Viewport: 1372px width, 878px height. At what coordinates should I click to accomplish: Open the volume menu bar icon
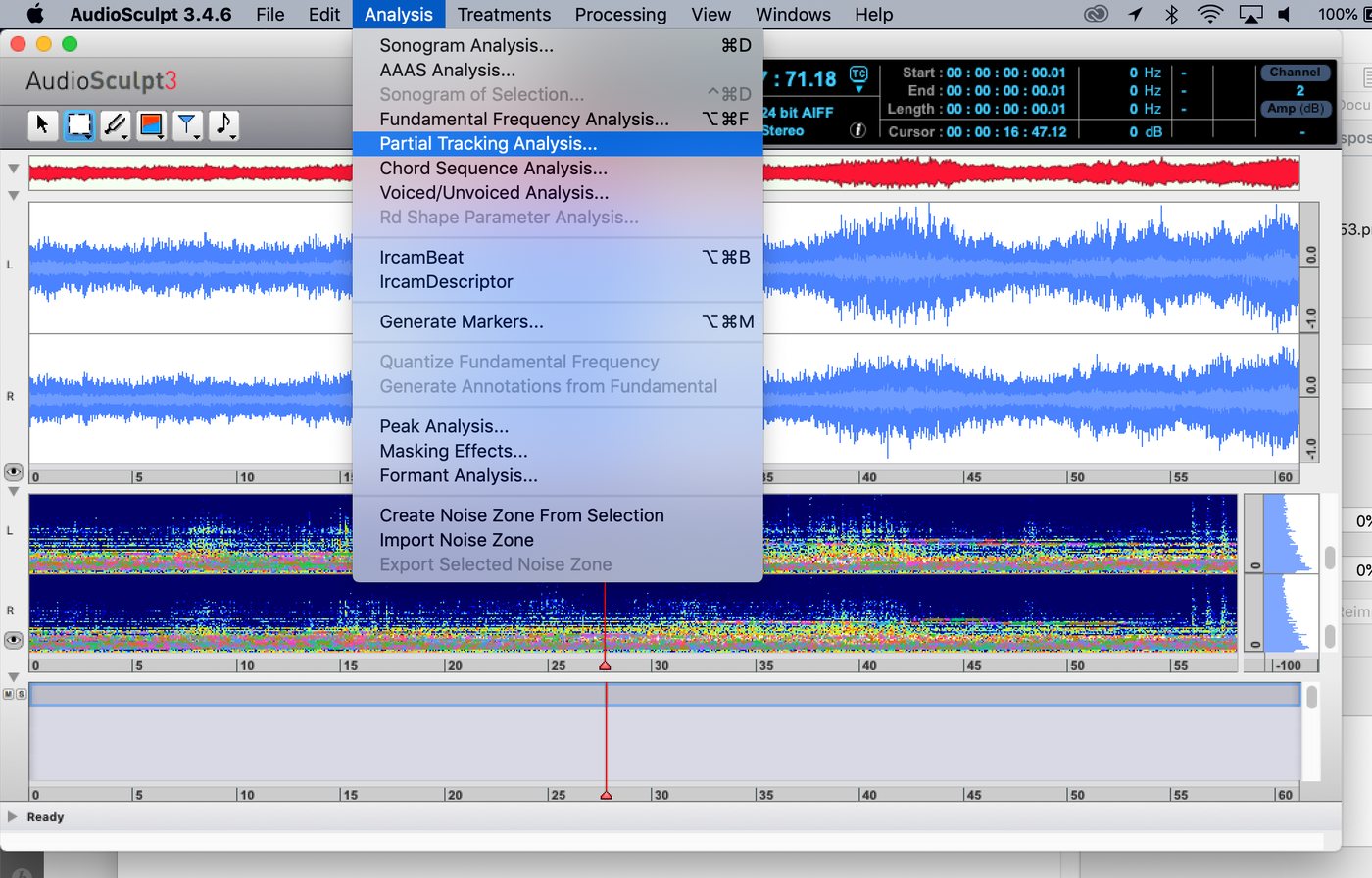[x=1285, y=14]
